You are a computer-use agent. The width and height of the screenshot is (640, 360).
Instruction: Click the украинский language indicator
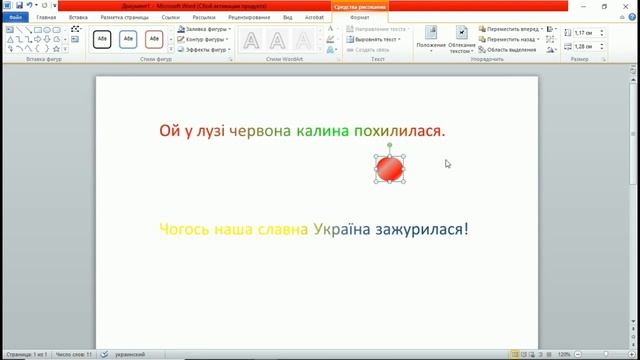tap(130, 355)
